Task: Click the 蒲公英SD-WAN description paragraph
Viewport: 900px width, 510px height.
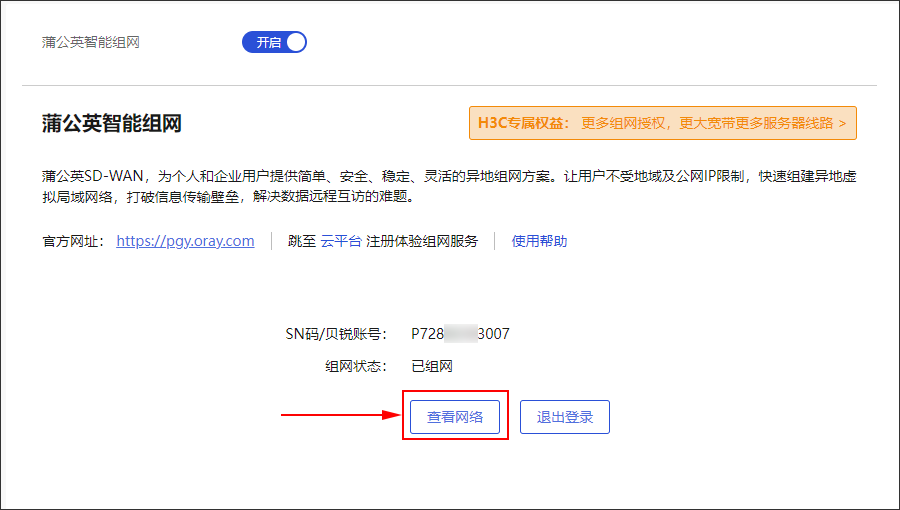Action: pyautogui.click(x=449, y=186)
